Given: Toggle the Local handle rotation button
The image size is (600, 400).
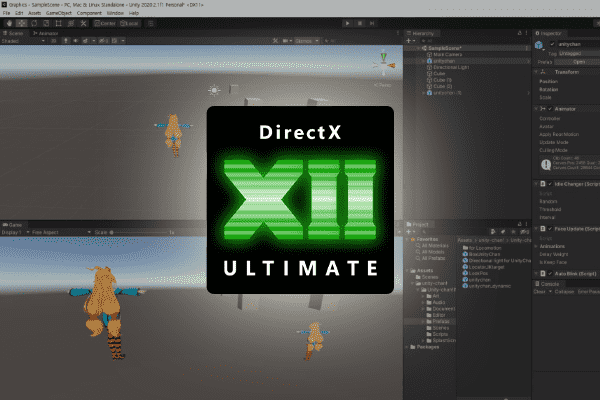Looking at the screenshot, I should pyautogui.click(x=129, y=23).
